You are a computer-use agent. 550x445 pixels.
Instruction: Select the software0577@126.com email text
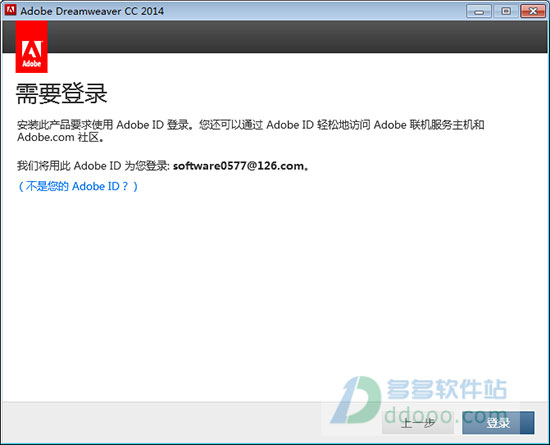238,166
